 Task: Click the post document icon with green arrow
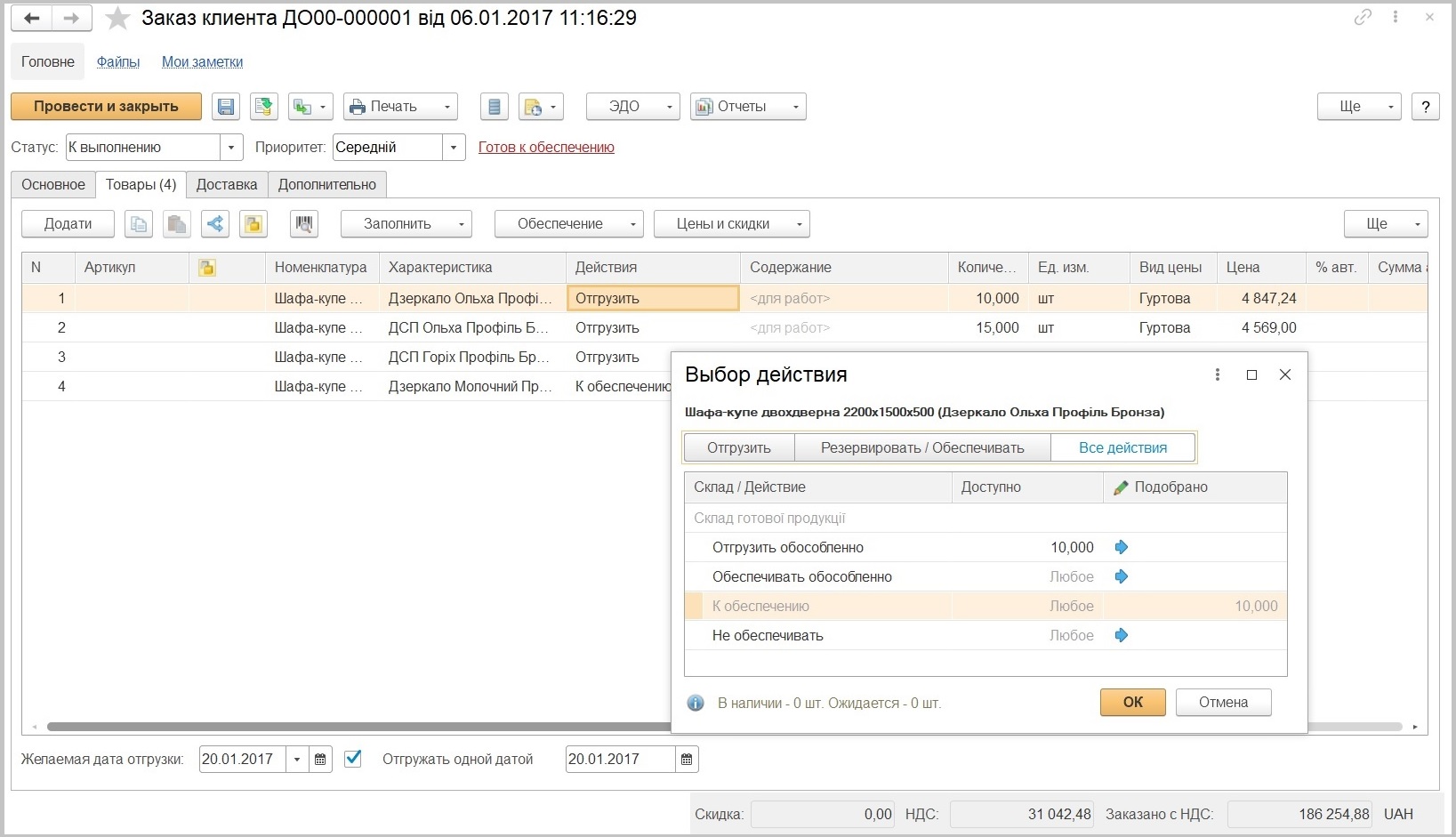click(264, 107)
